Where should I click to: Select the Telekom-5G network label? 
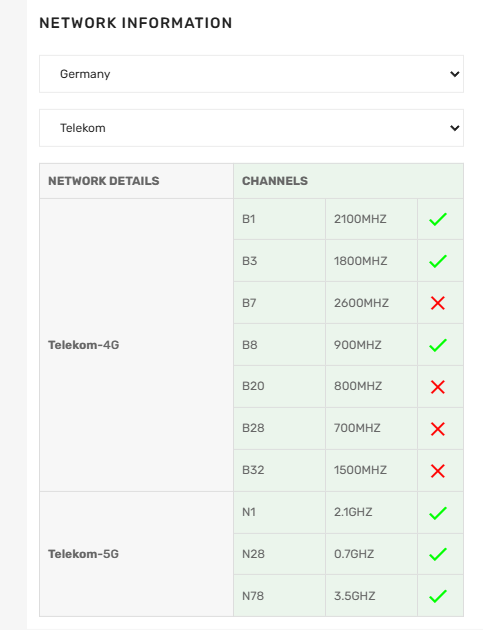point(84,554)
